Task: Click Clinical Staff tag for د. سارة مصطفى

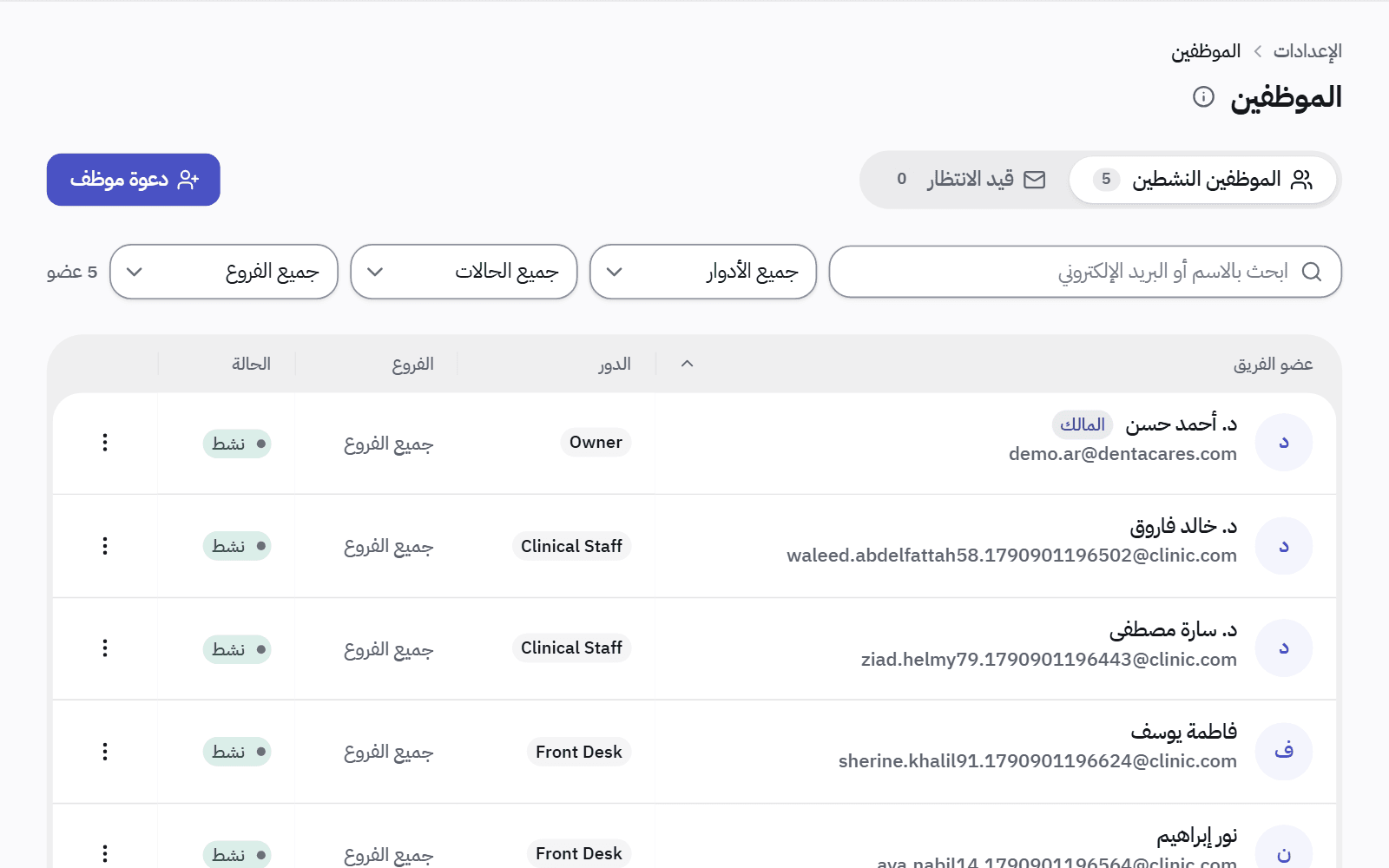Action: click(x=571, y=648)
